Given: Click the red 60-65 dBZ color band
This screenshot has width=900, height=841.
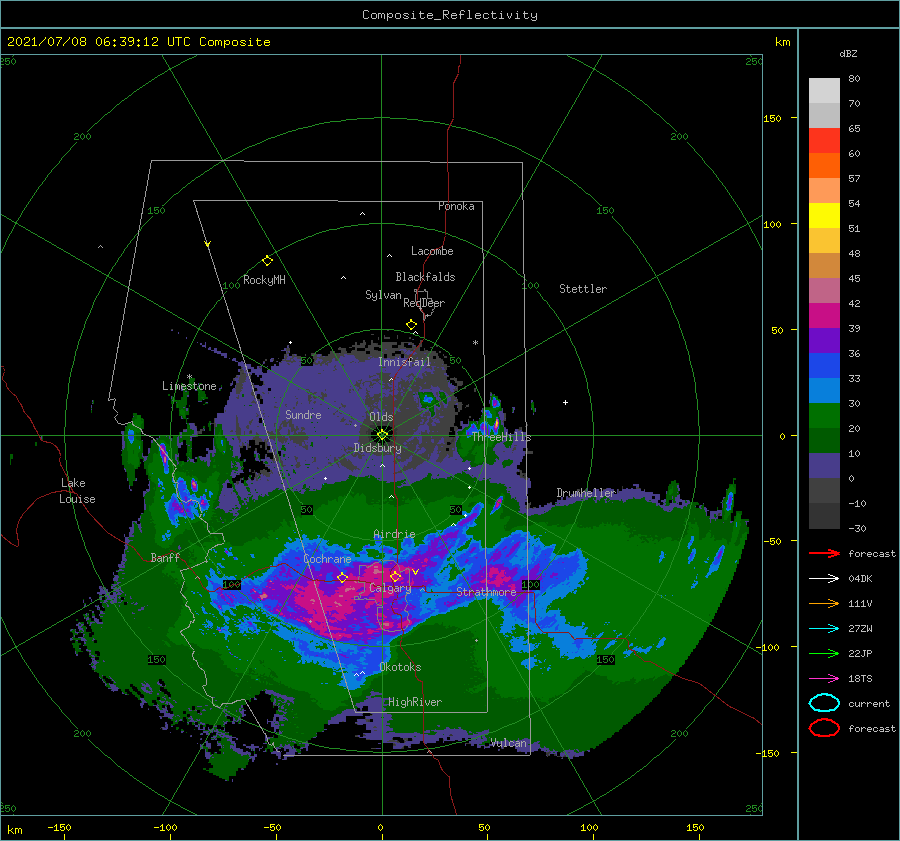Looking at the screenshot, I should 824,141.
